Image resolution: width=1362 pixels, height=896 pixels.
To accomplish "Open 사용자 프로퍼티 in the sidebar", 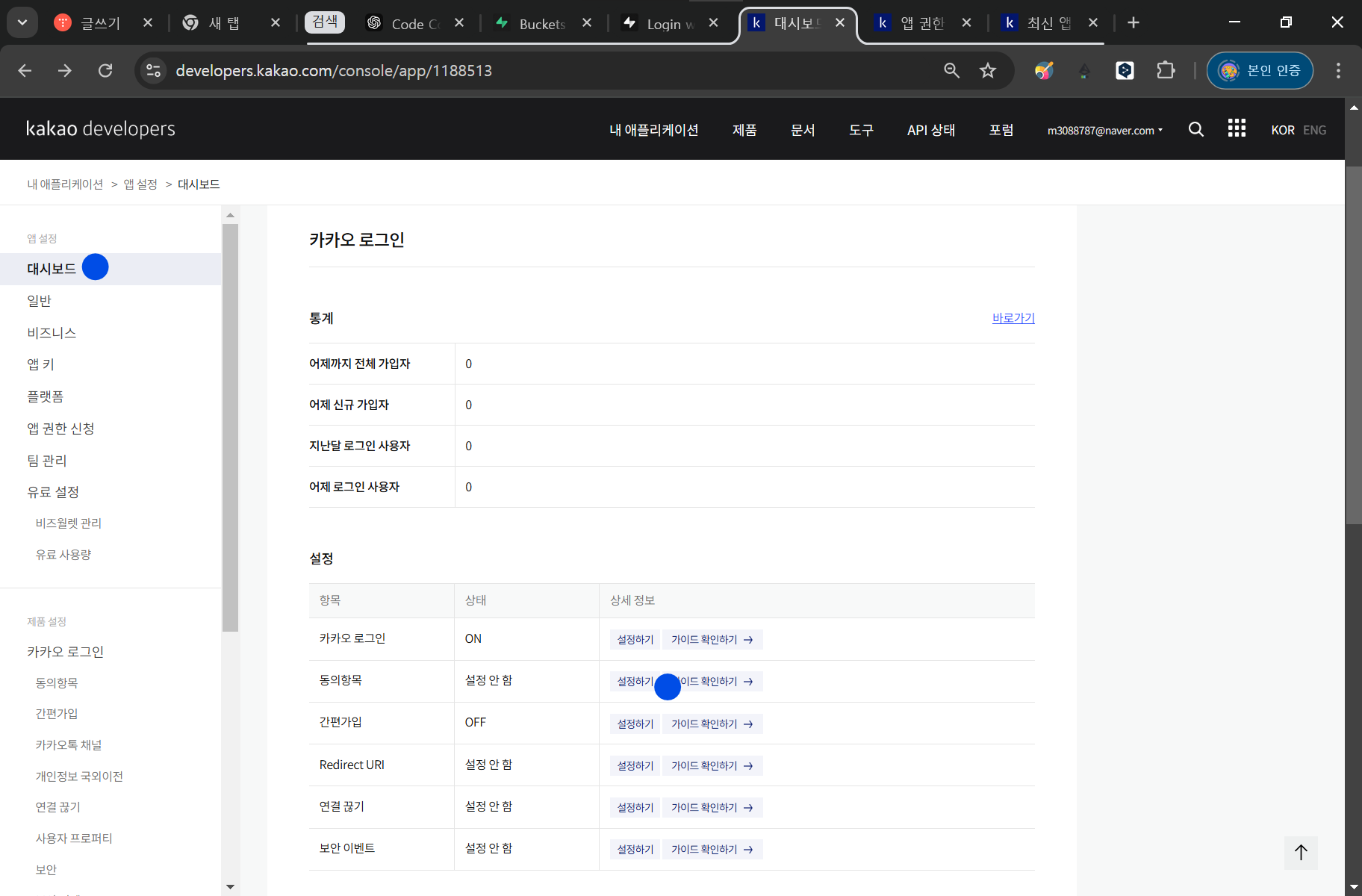I will [73, 839].
